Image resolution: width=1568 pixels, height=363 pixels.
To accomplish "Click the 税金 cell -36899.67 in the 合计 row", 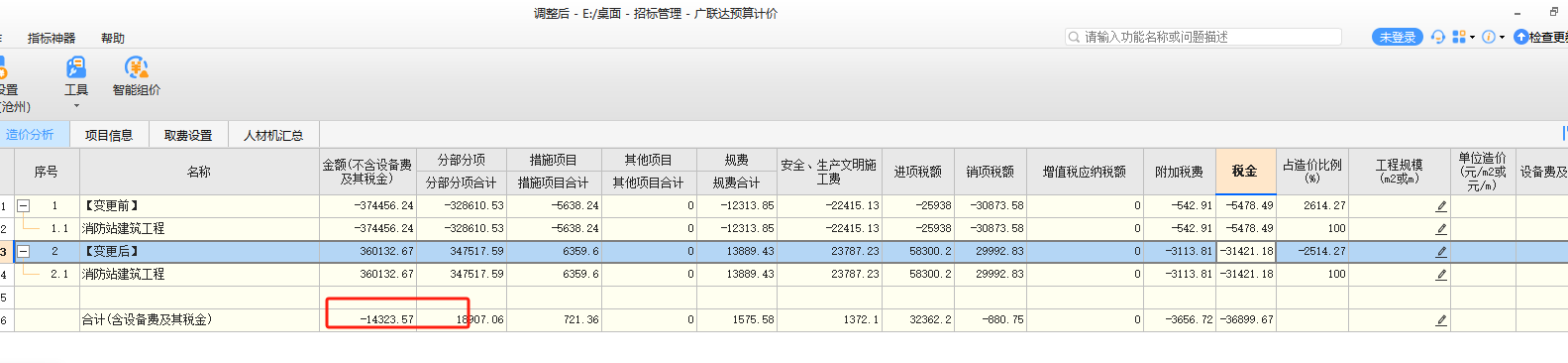I will pyautogui.click(x=1245, y=320).
